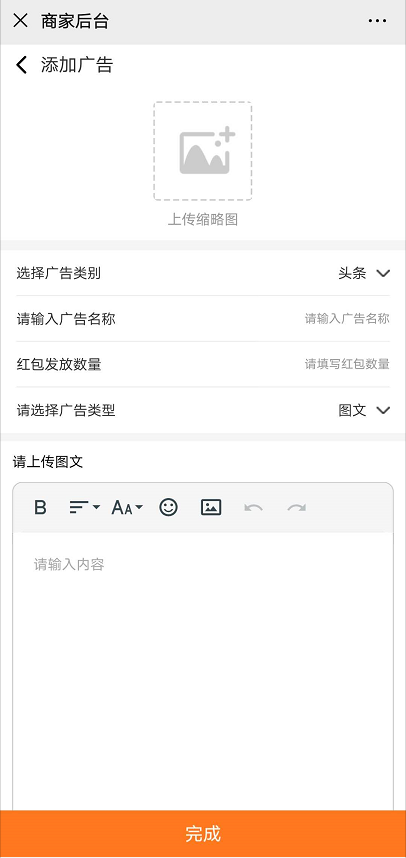
Task: Expand 选择广告类别 dropdown showing 头条
Action: [x=202, y=273]
